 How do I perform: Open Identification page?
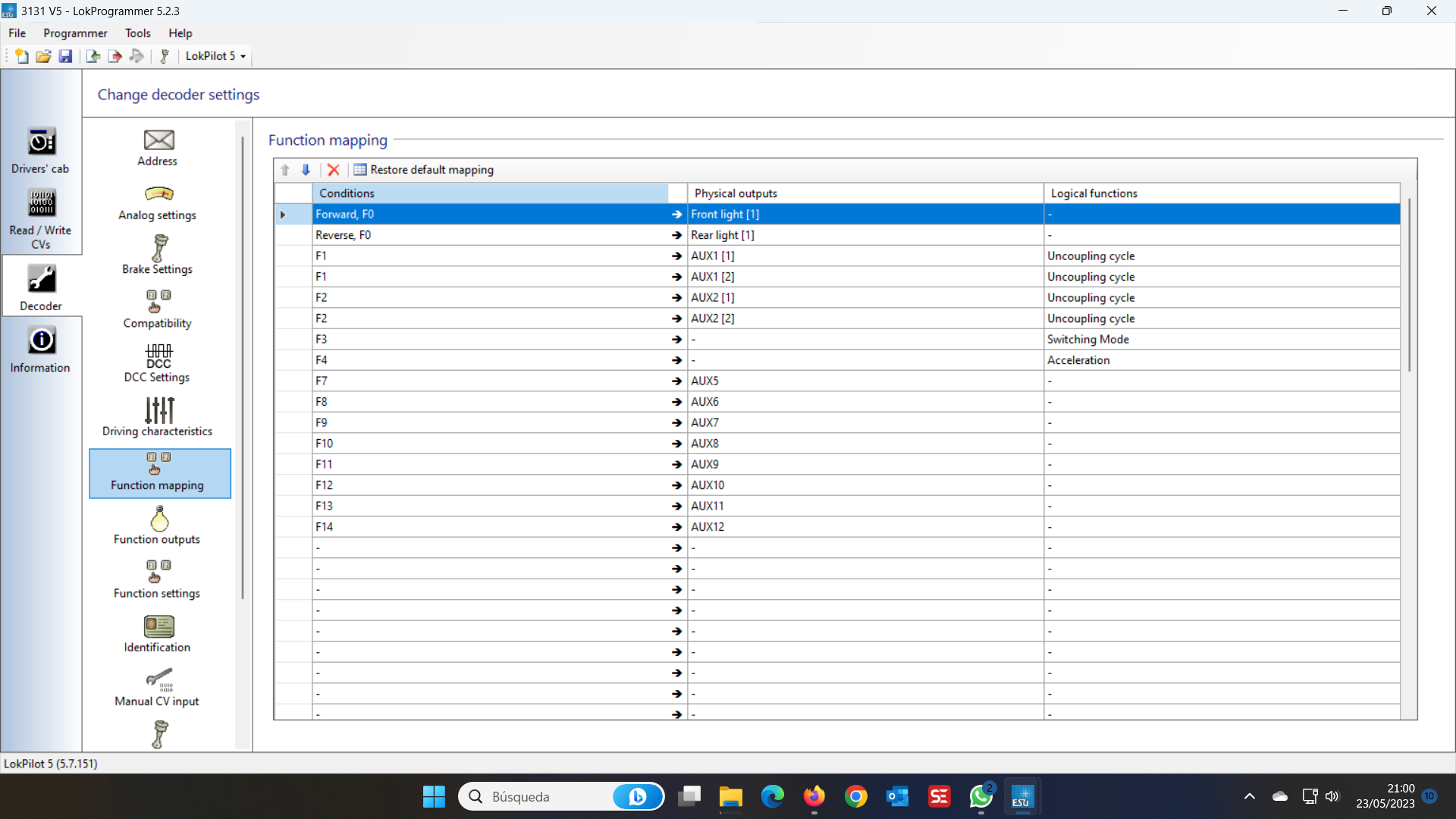158,634
